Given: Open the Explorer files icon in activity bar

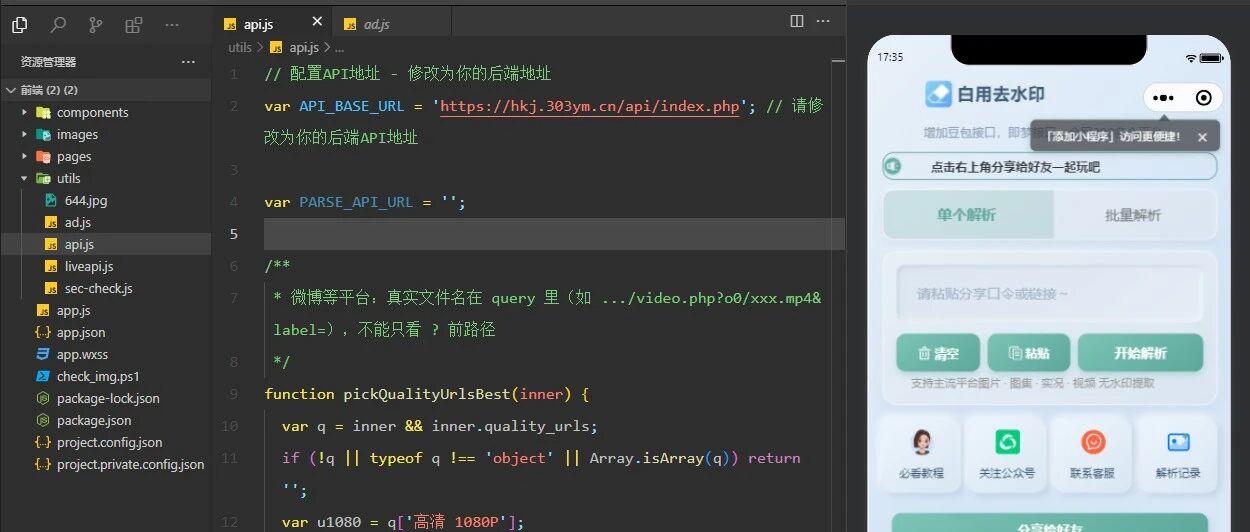Looking at the screenshot, I should coord(19,25).
